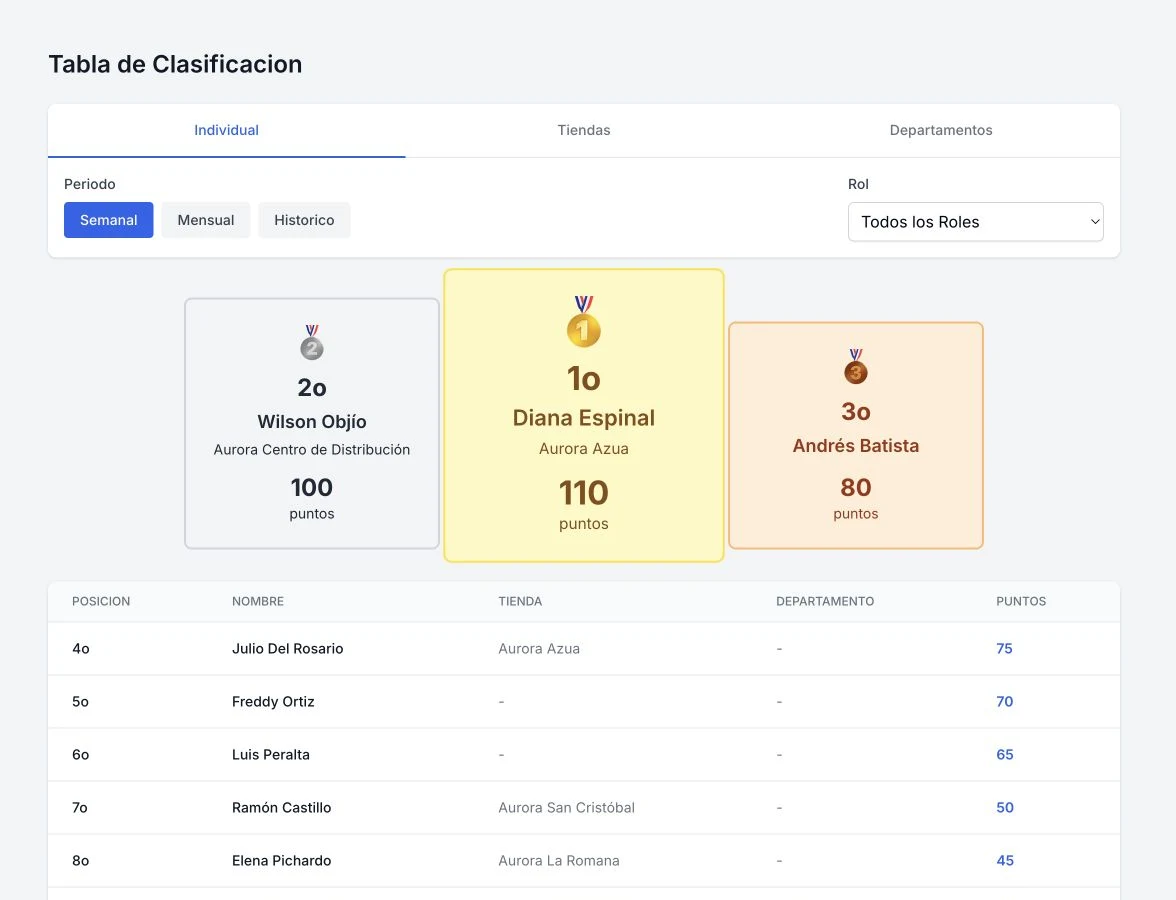Click the Andrés Batista third place card
The height and width of the screenshot is (900, 1176).
[x=856, y=435]
